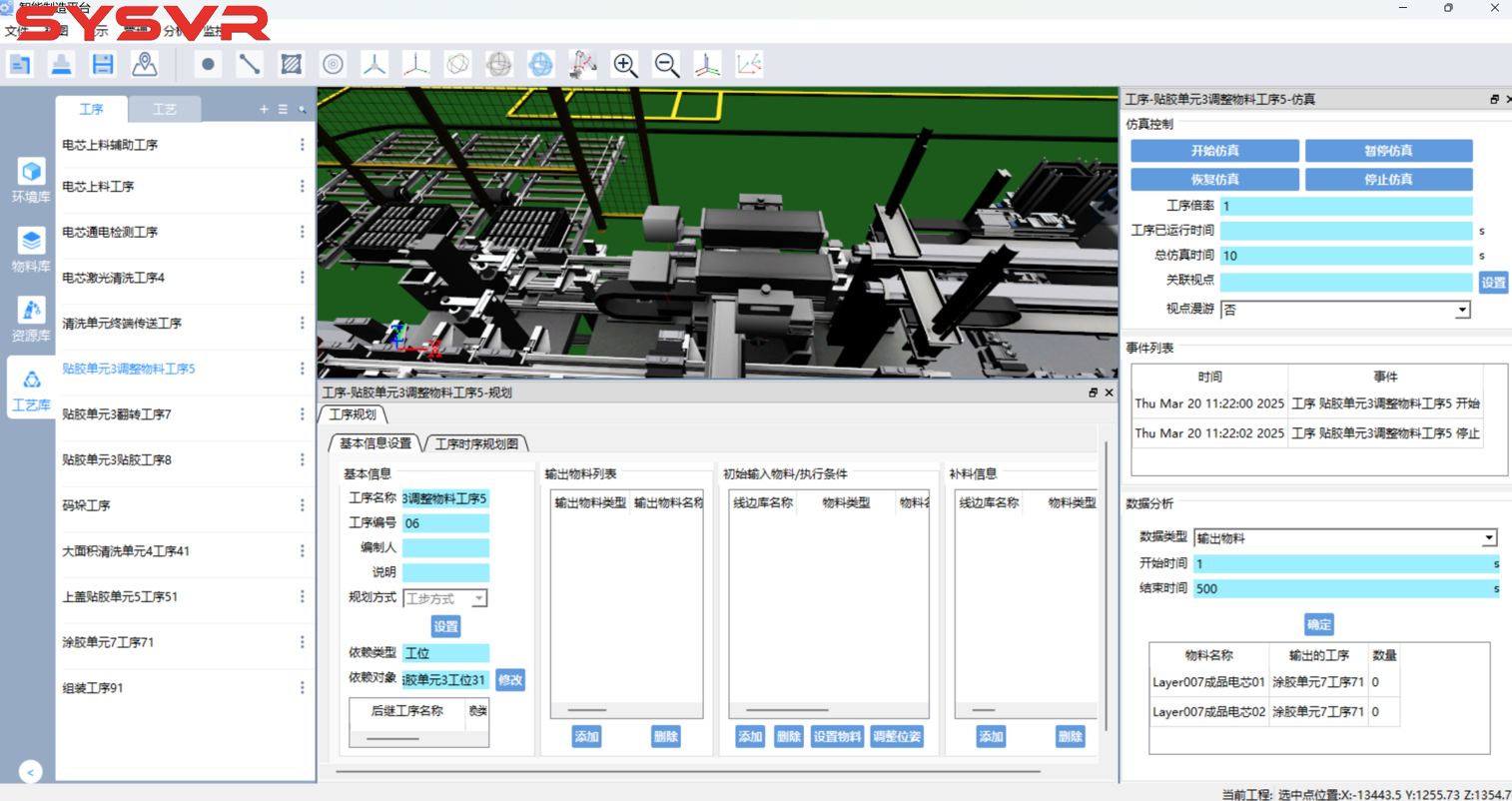Screen dimensions: 1512x801
Task: Click the 停止仿真 button
Action: [x=1388, y=180]
